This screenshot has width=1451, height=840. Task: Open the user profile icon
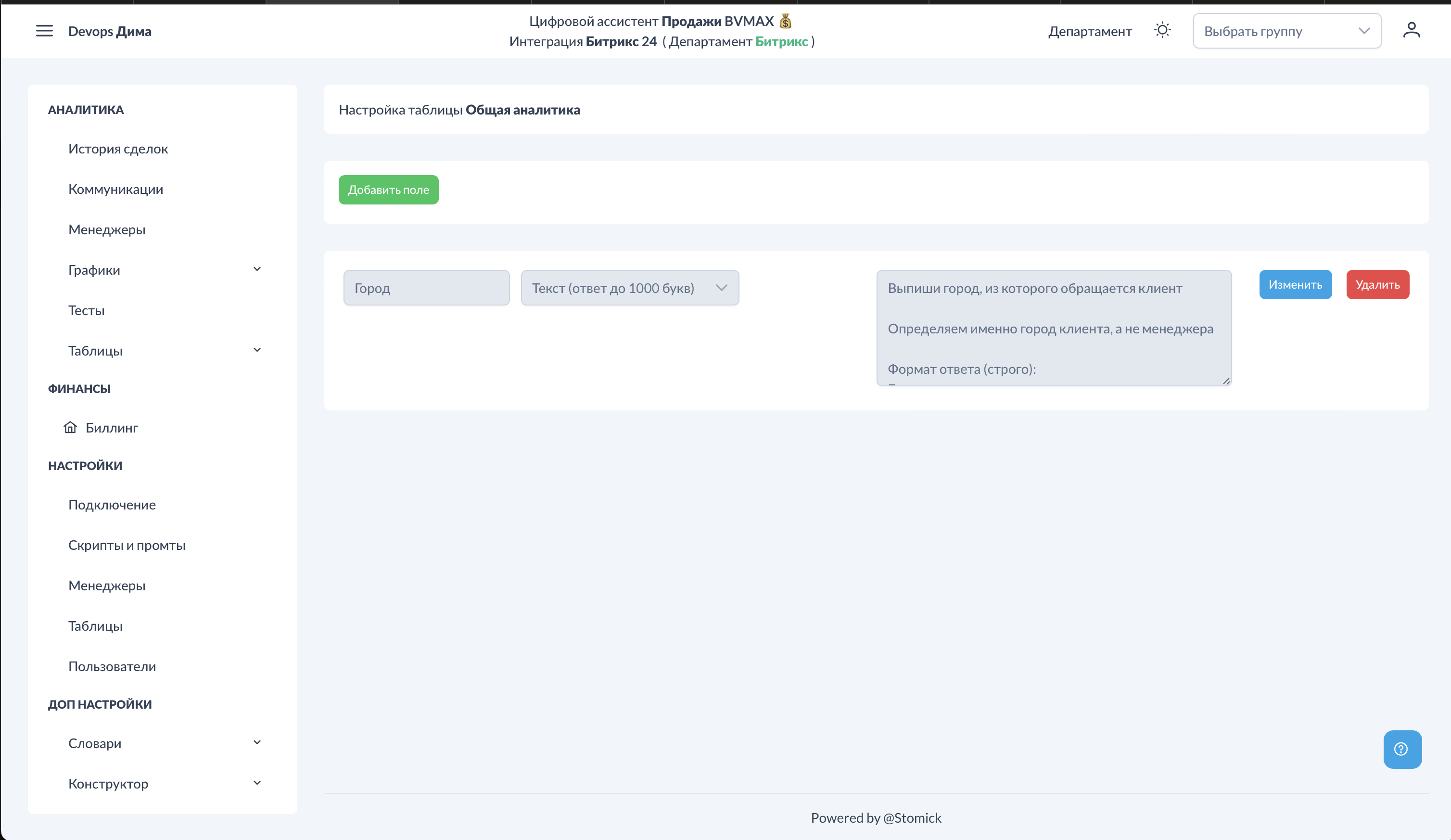[1411, 30]
